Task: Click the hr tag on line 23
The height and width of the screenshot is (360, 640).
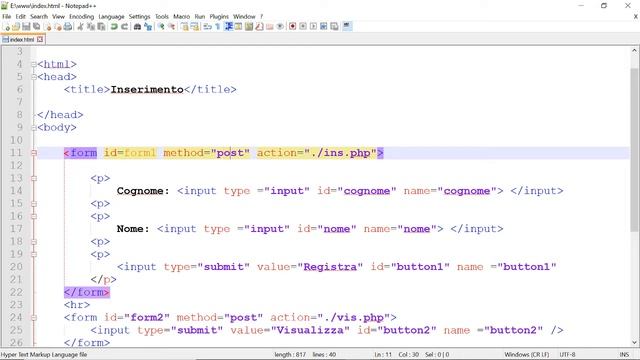Action: (77, 305)
